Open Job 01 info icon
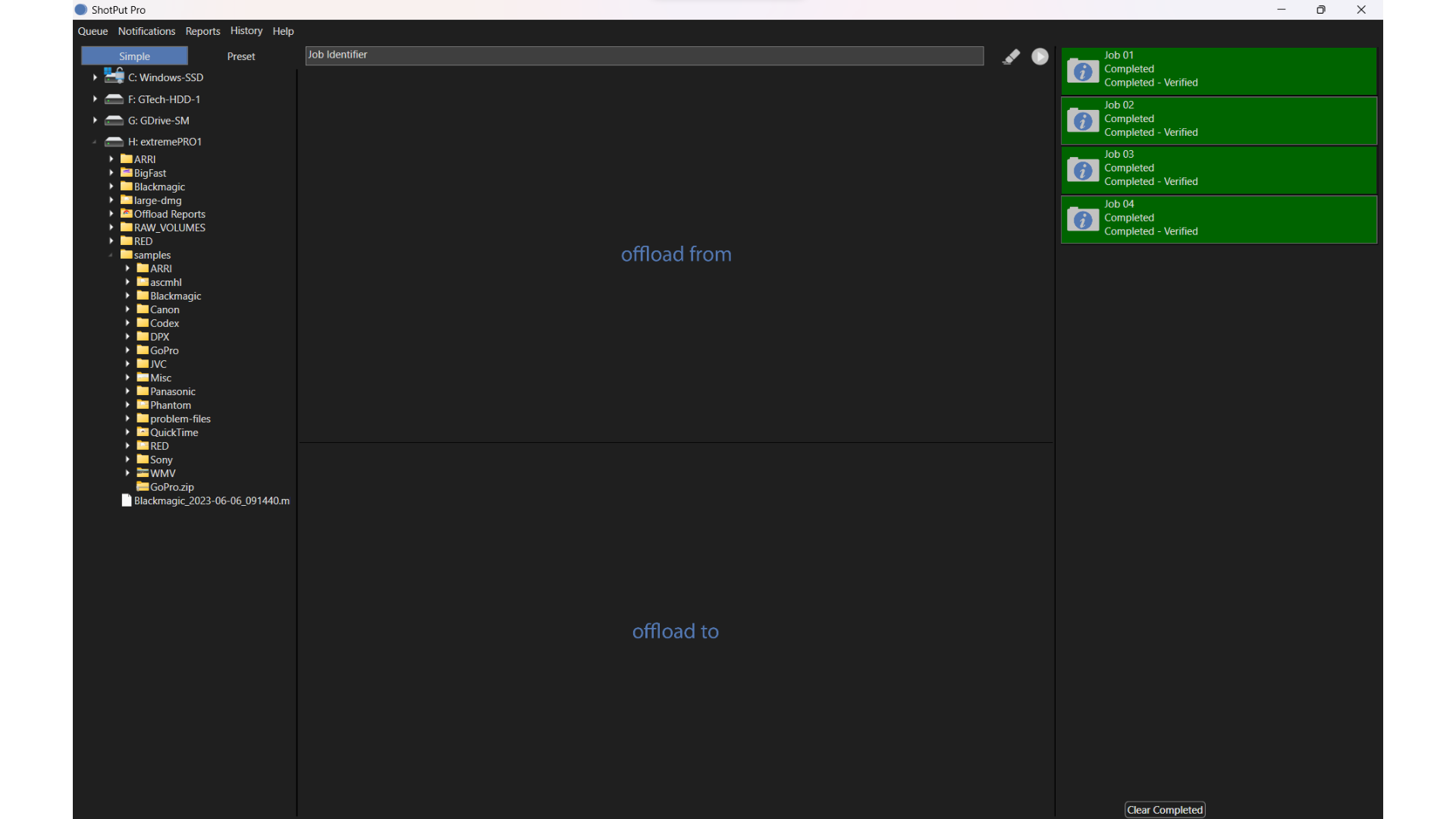The width and height of the screenshot is (1456, 819). [x=1083, y=71]
